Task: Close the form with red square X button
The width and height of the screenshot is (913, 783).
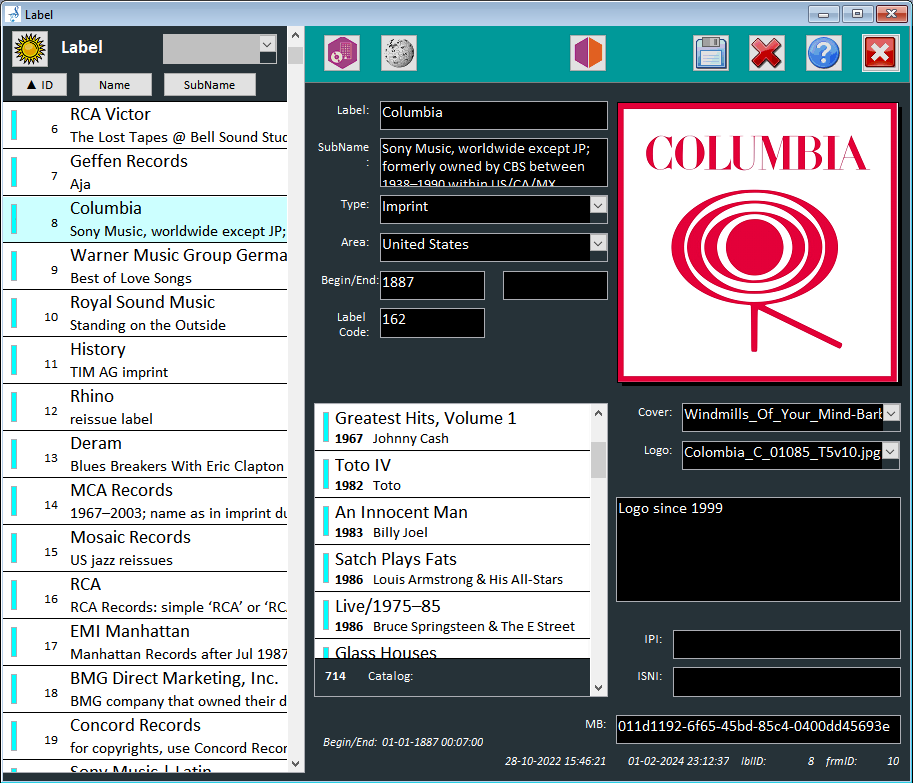Action: coord(880,53)
